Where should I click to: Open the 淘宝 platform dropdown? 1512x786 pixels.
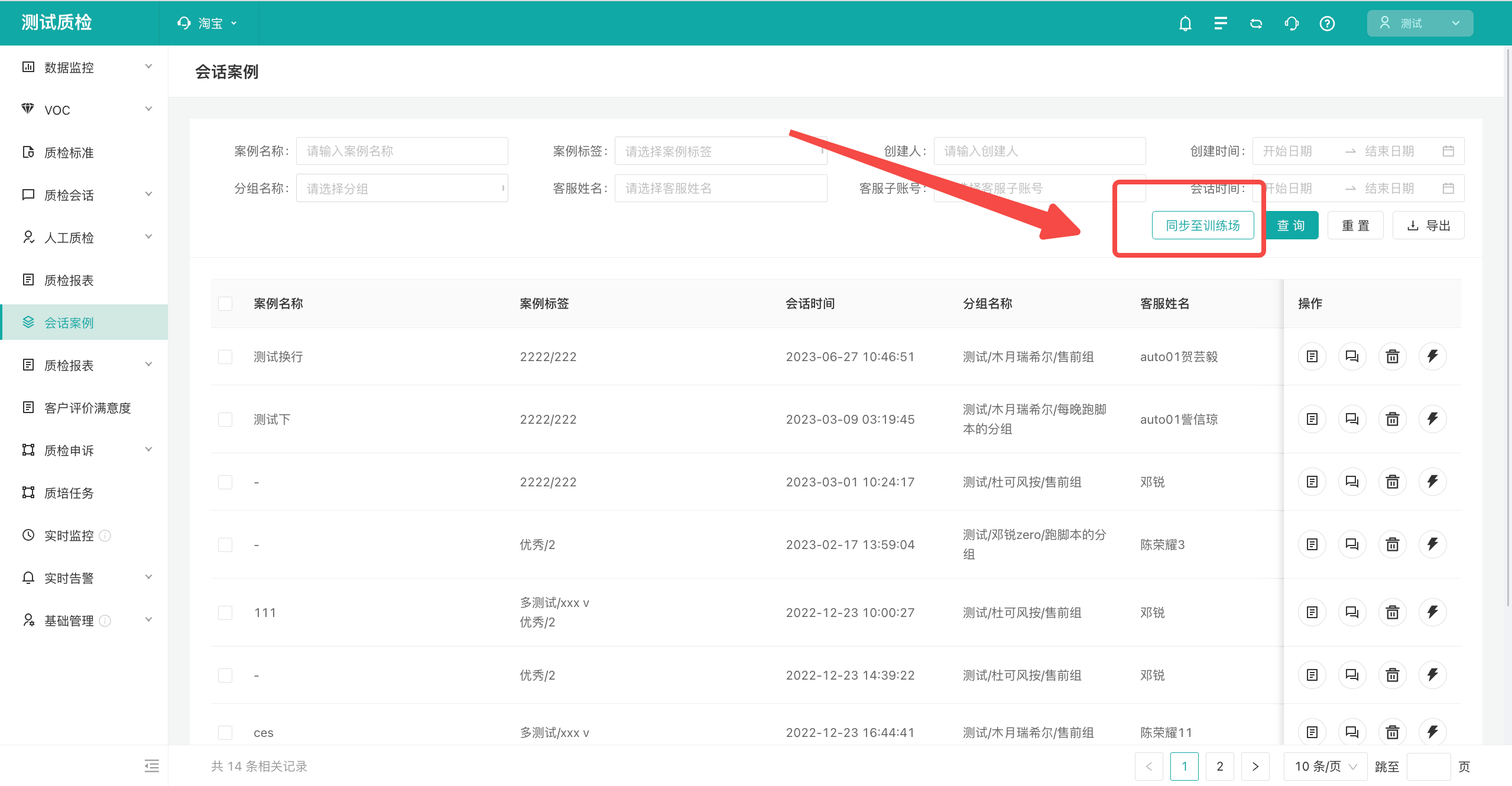pyautogui.click(x=208, y=23)
